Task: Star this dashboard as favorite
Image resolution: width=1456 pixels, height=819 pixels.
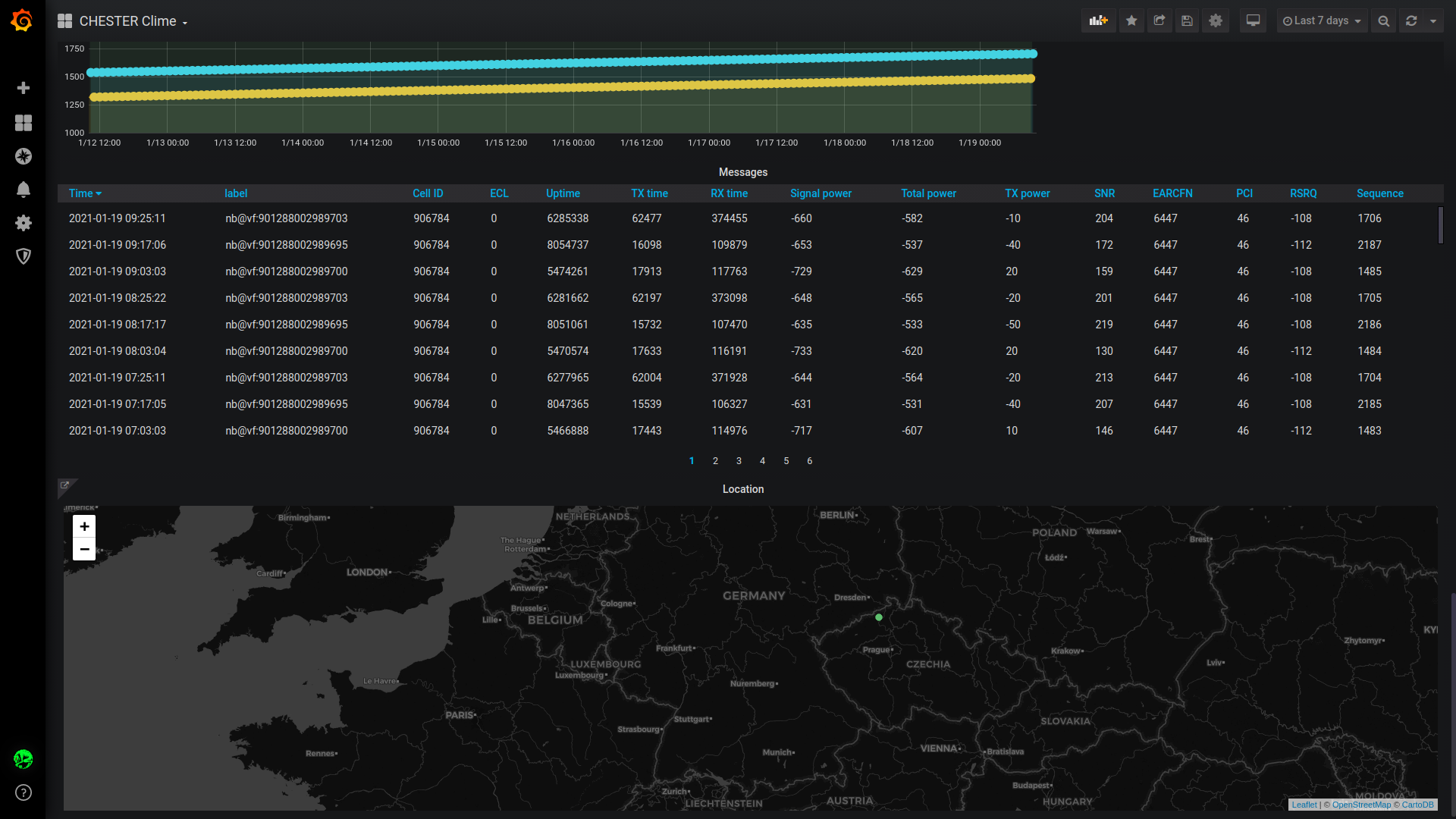Action: (1131, 21)
